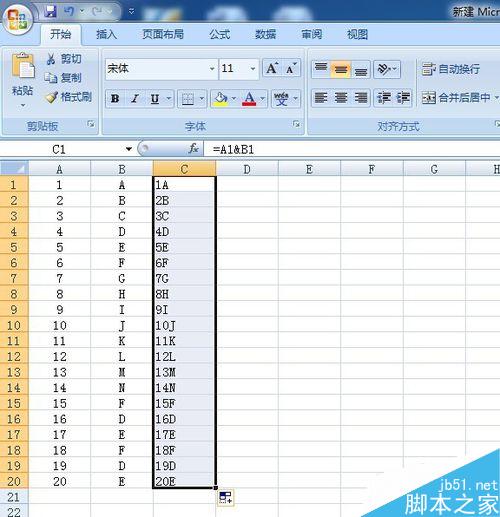
Task: Open font 字体 dialog launcher
Action: point(296,124)
